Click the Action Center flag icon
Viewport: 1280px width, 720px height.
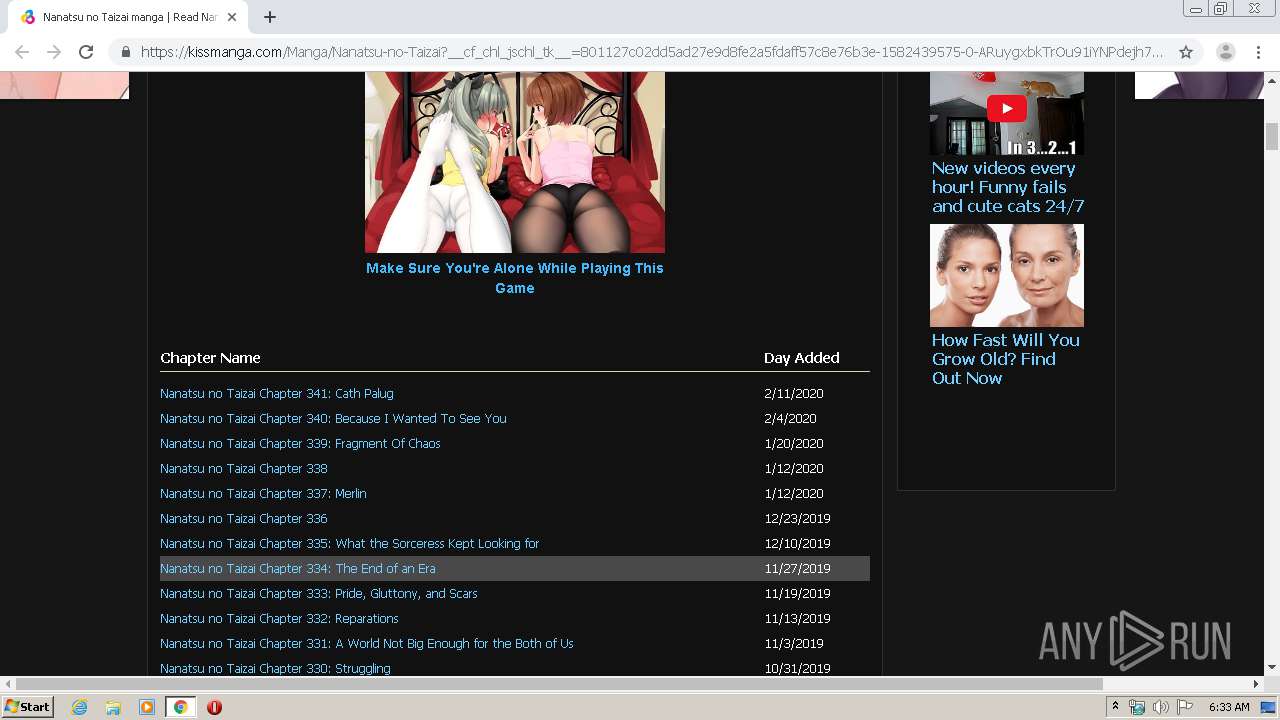pyautogui.click(x=1185, y=707)
